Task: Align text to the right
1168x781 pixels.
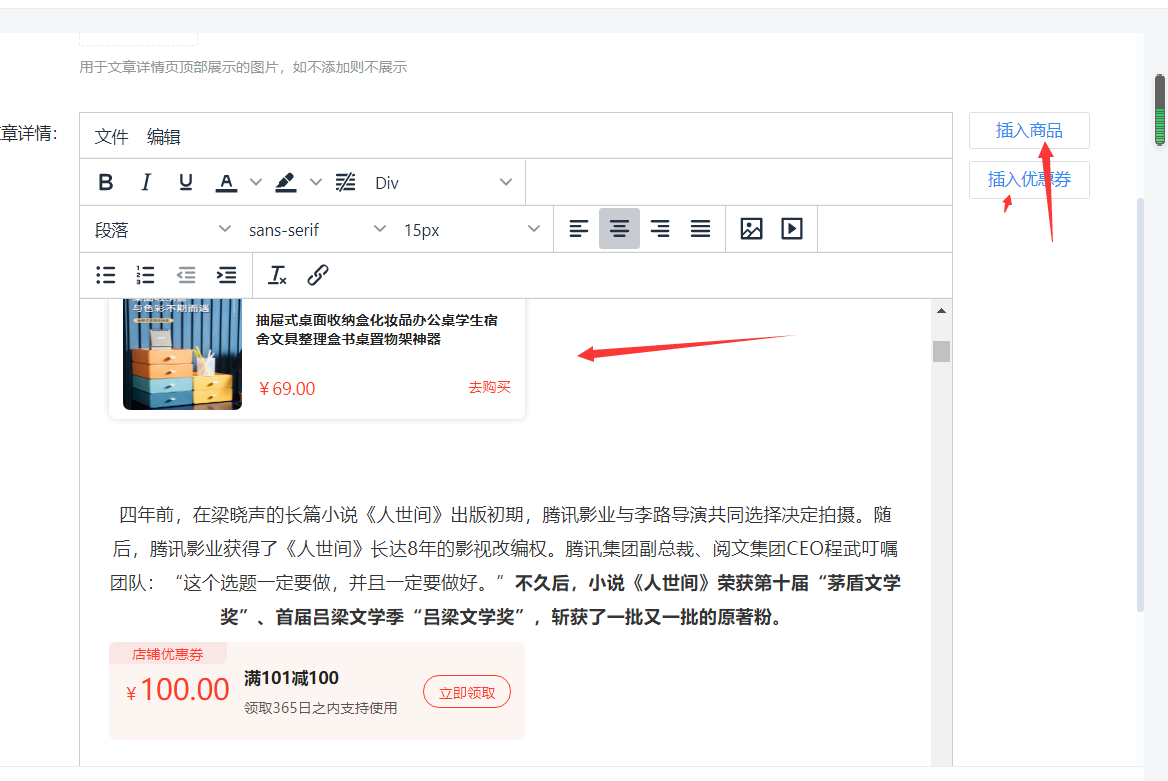Action: click(659, 229)
